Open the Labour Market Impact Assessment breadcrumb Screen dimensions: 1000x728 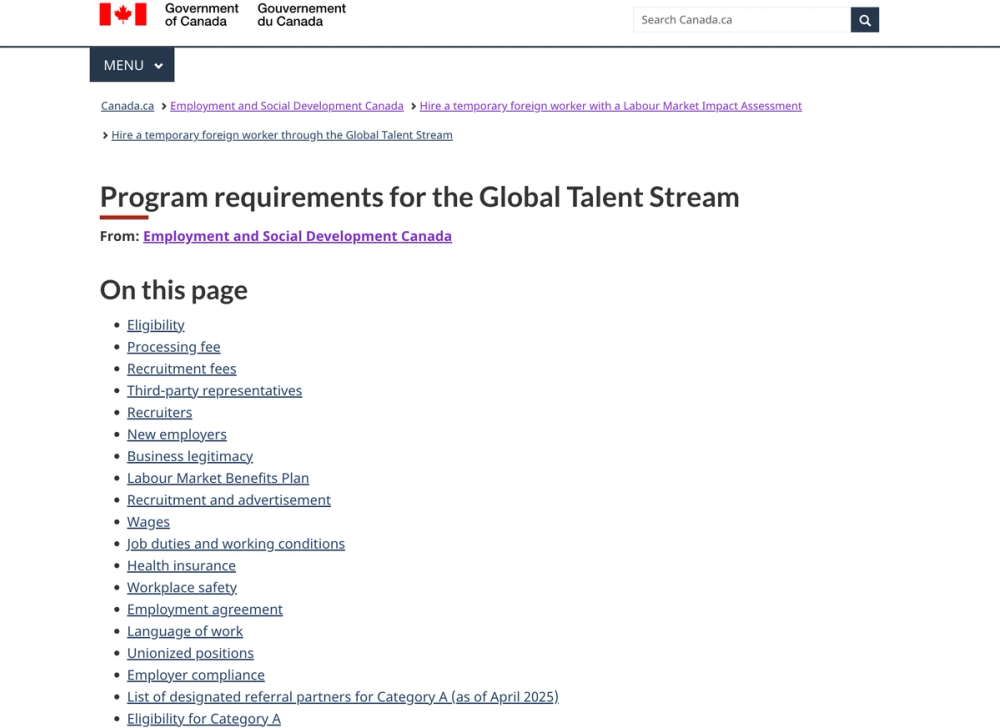pos(610,106)
